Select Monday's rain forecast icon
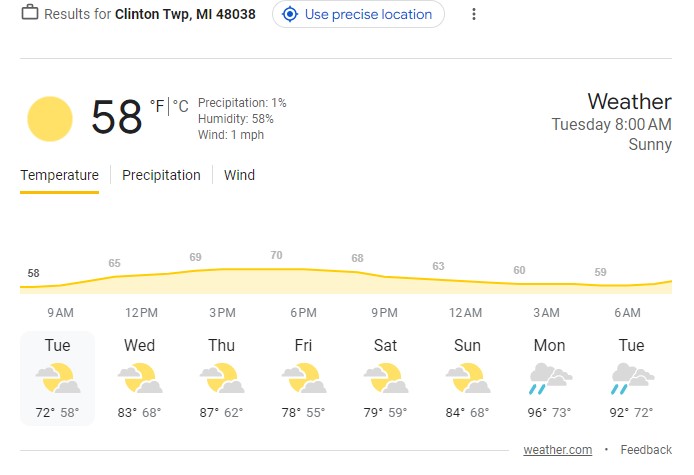 (550, 378)
